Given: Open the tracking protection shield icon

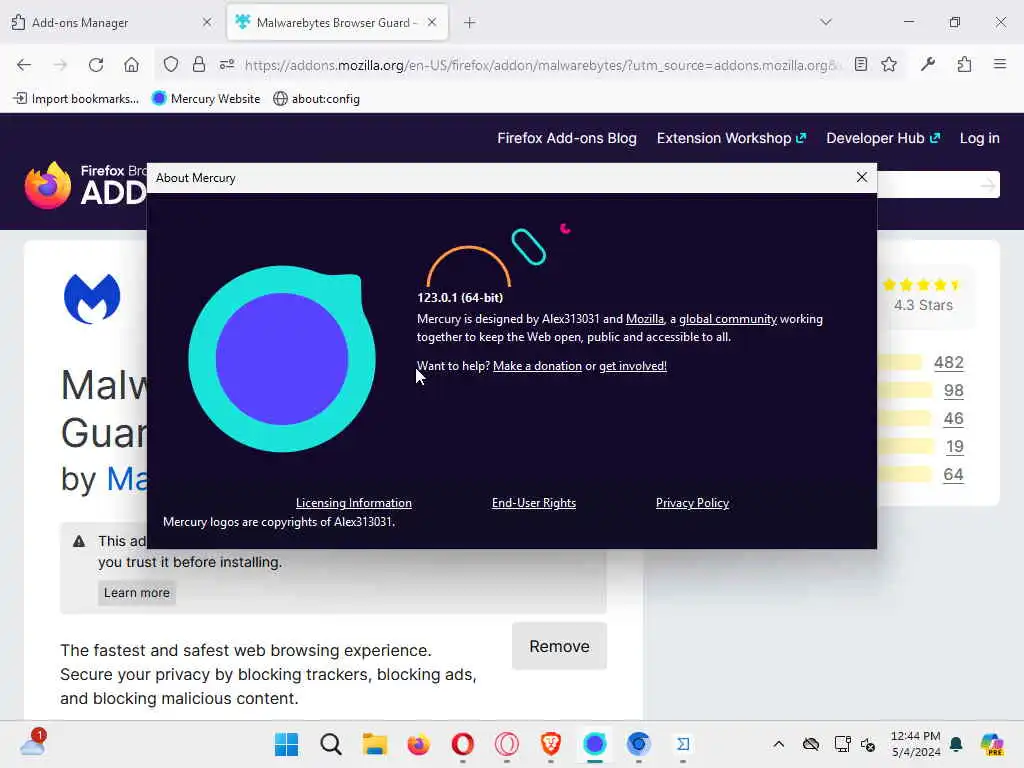Looking at the screenshot, I should (170, 64).
